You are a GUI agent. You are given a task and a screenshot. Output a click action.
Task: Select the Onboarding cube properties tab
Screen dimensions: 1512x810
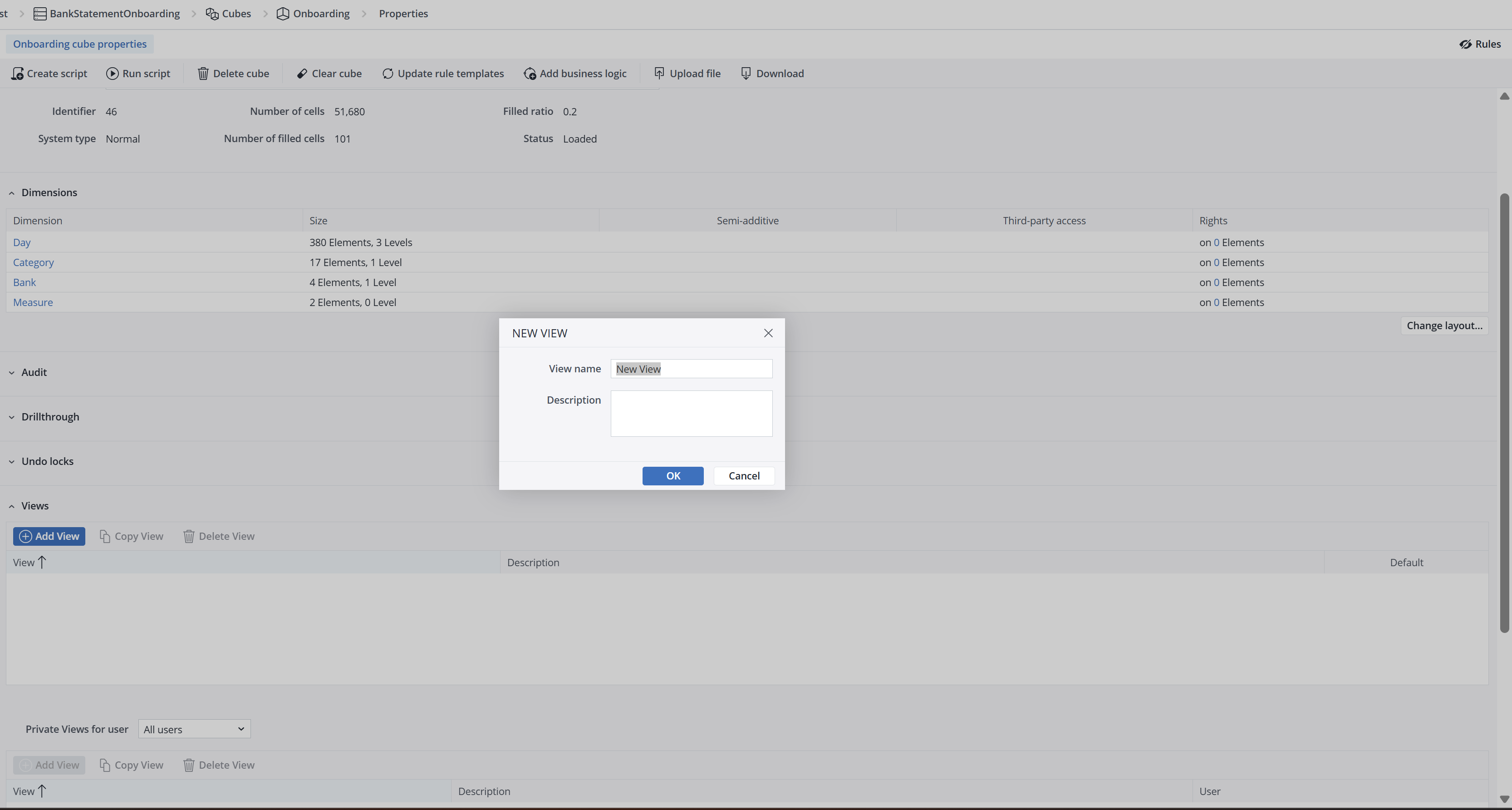[x=80, y=44]
